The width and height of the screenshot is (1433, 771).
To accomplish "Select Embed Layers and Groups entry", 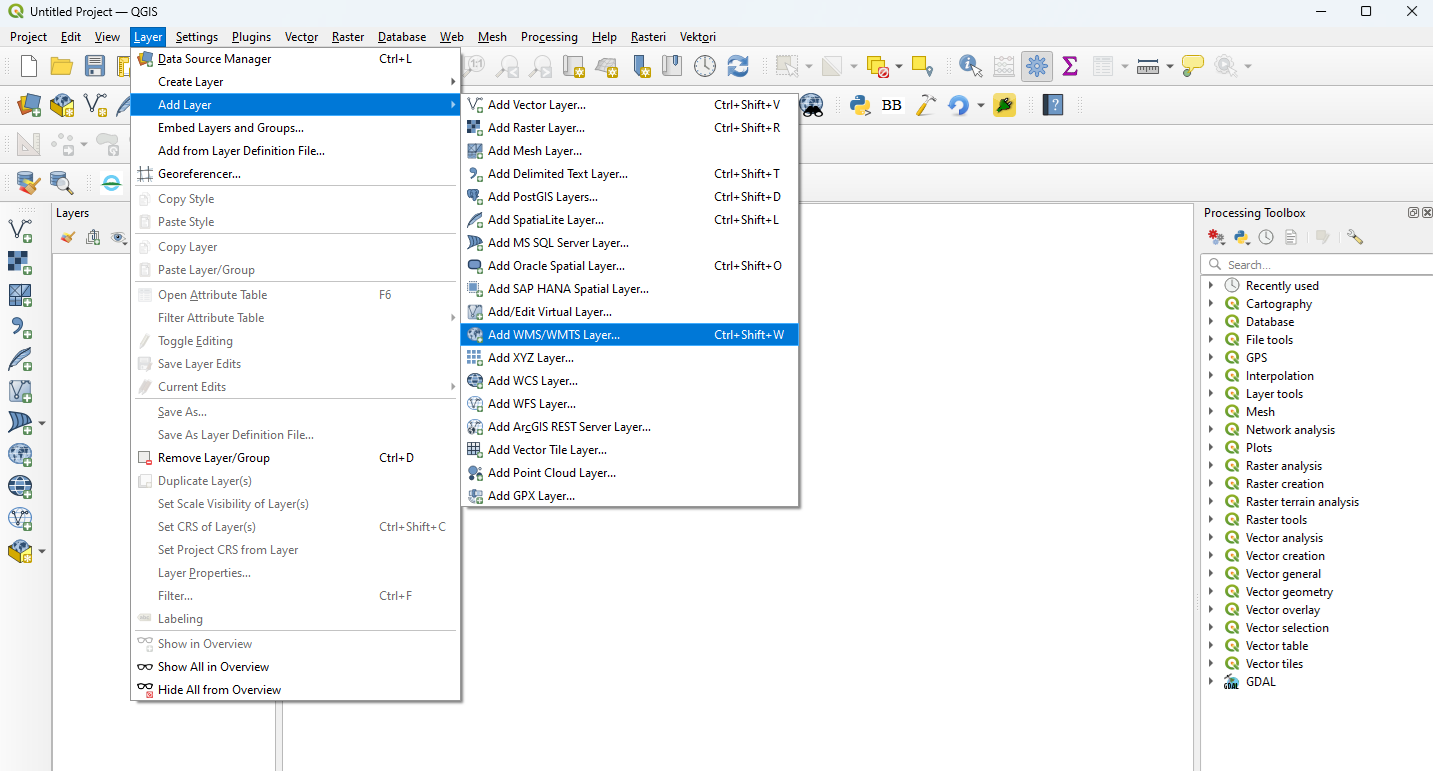I will 295,128.
